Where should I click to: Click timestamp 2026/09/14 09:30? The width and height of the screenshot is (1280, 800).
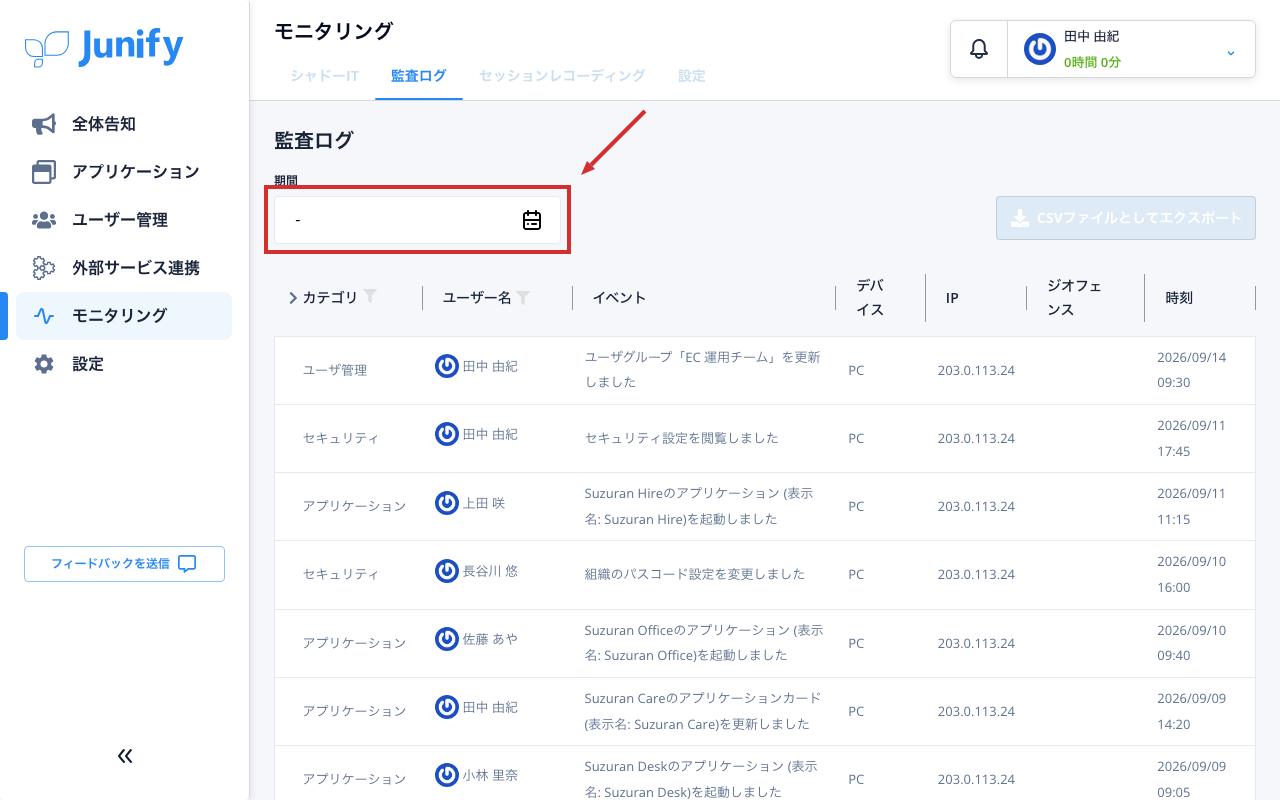[x=1191, y=370]
